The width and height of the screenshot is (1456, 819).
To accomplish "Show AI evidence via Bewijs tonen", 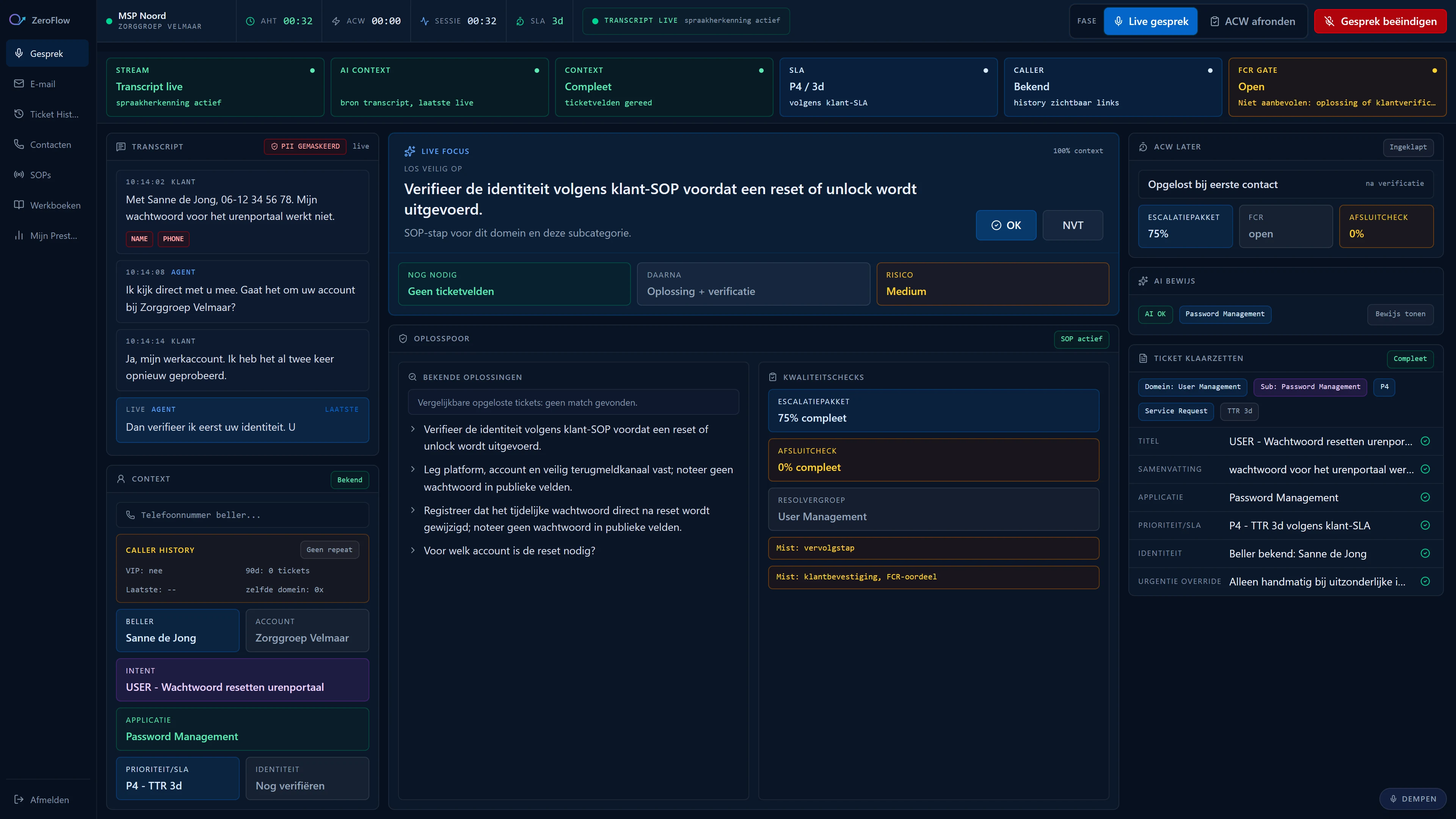I will click(x=1400, y=314).
